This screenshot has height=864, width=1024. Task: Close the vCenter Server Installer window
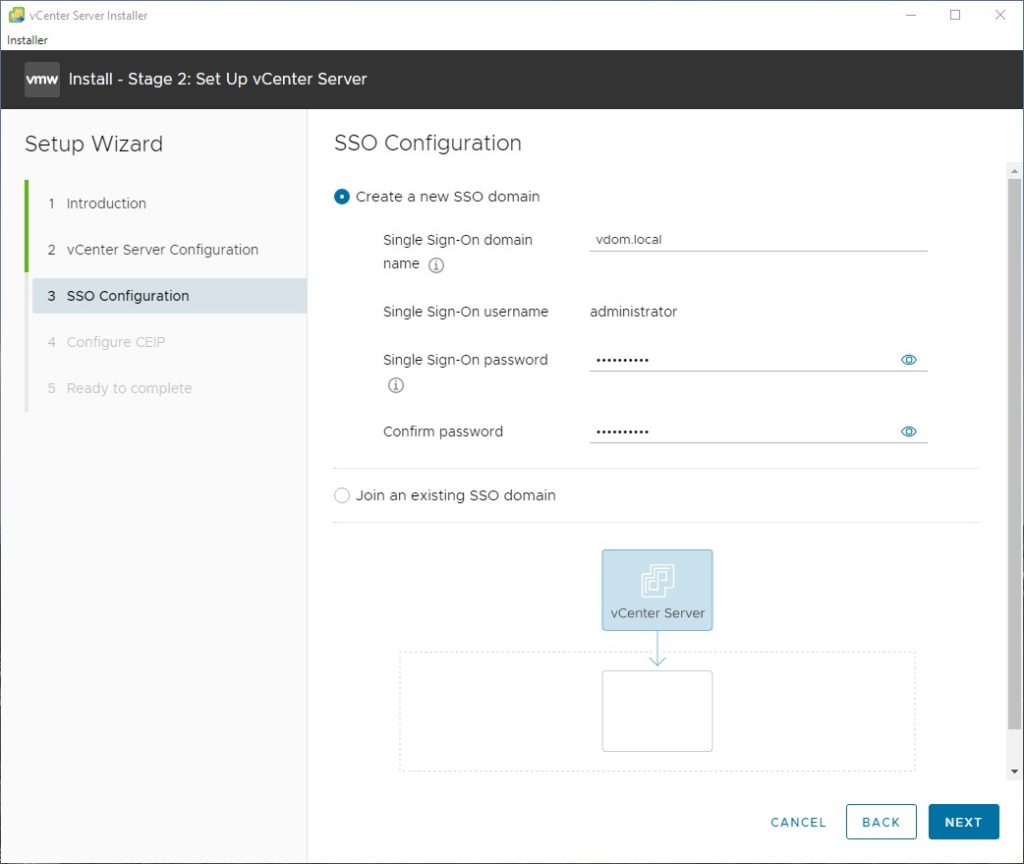1000,15
